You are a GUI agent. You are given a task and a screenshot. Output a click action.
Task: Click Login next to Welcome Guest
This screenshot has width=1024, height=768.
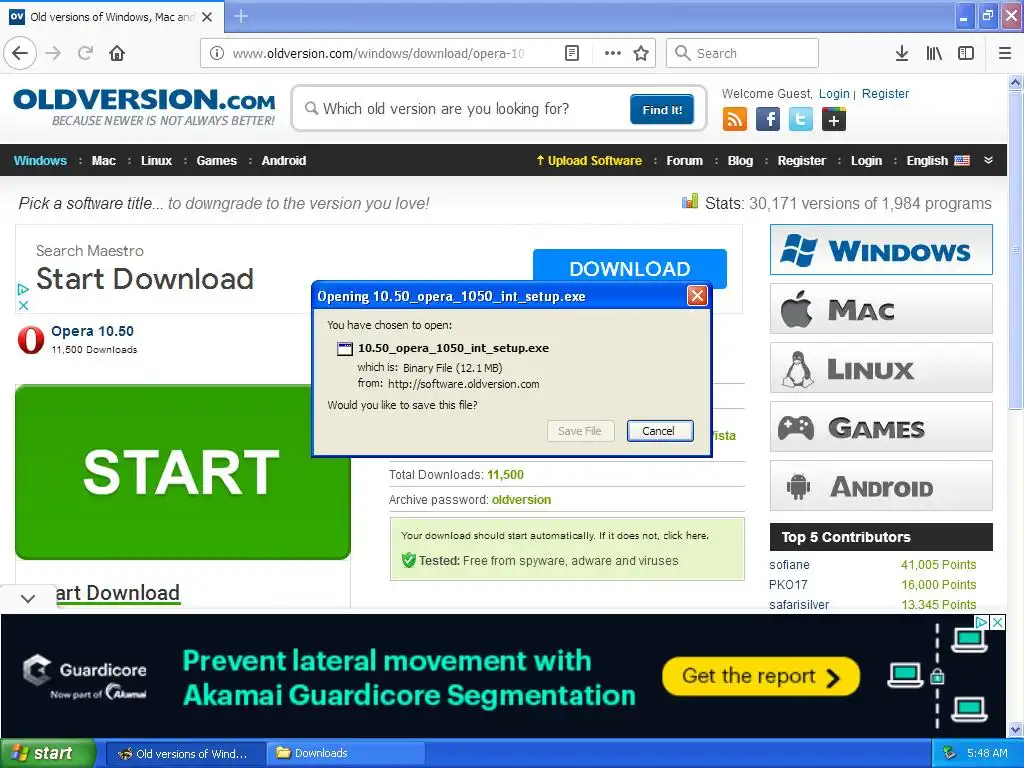point(834,93)
